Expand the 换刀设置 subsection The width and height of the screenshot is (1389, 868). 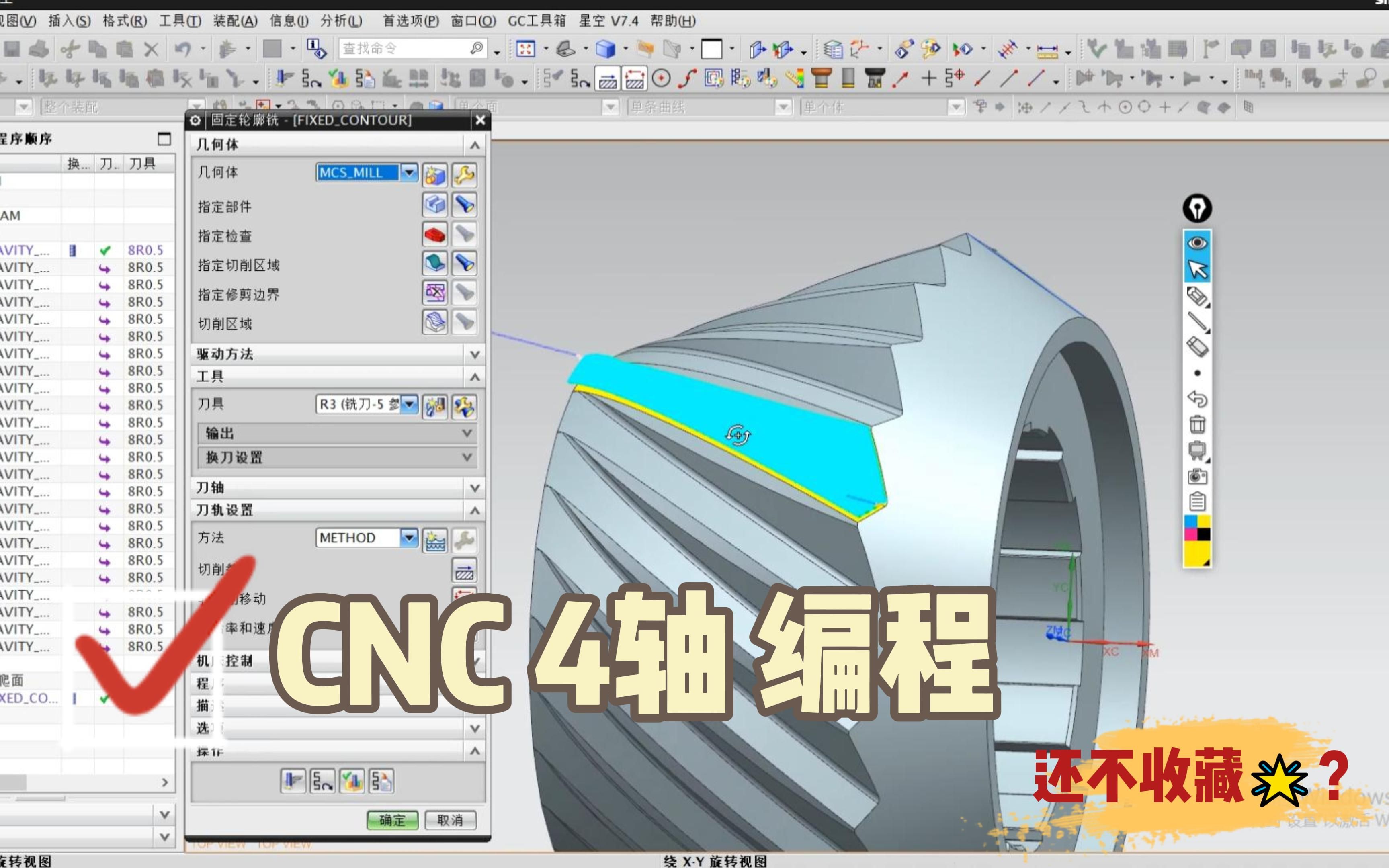(467, 457)
